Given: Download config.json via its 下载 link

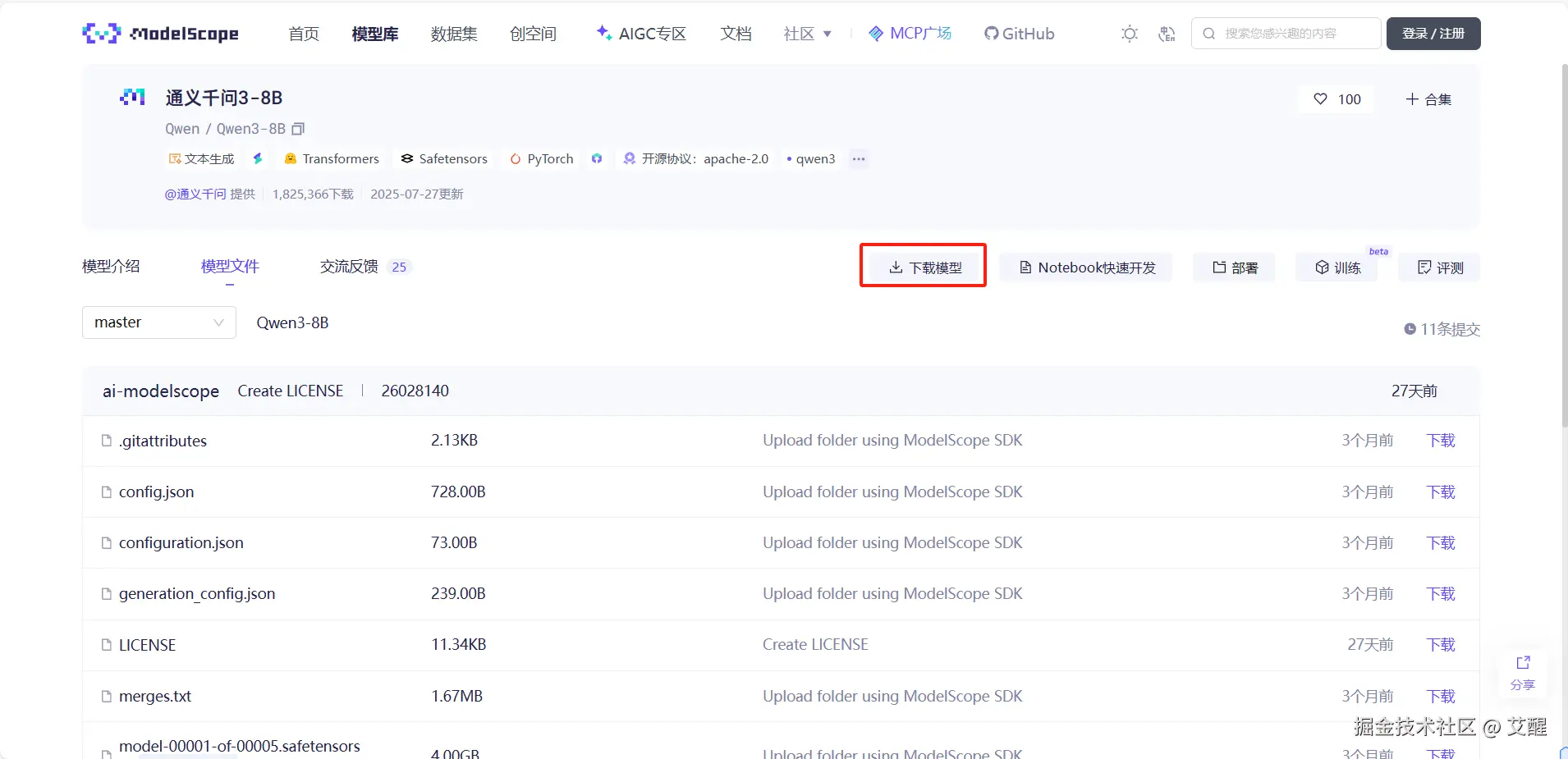Looking at the screenshot, I should [x=1441, y=492].
